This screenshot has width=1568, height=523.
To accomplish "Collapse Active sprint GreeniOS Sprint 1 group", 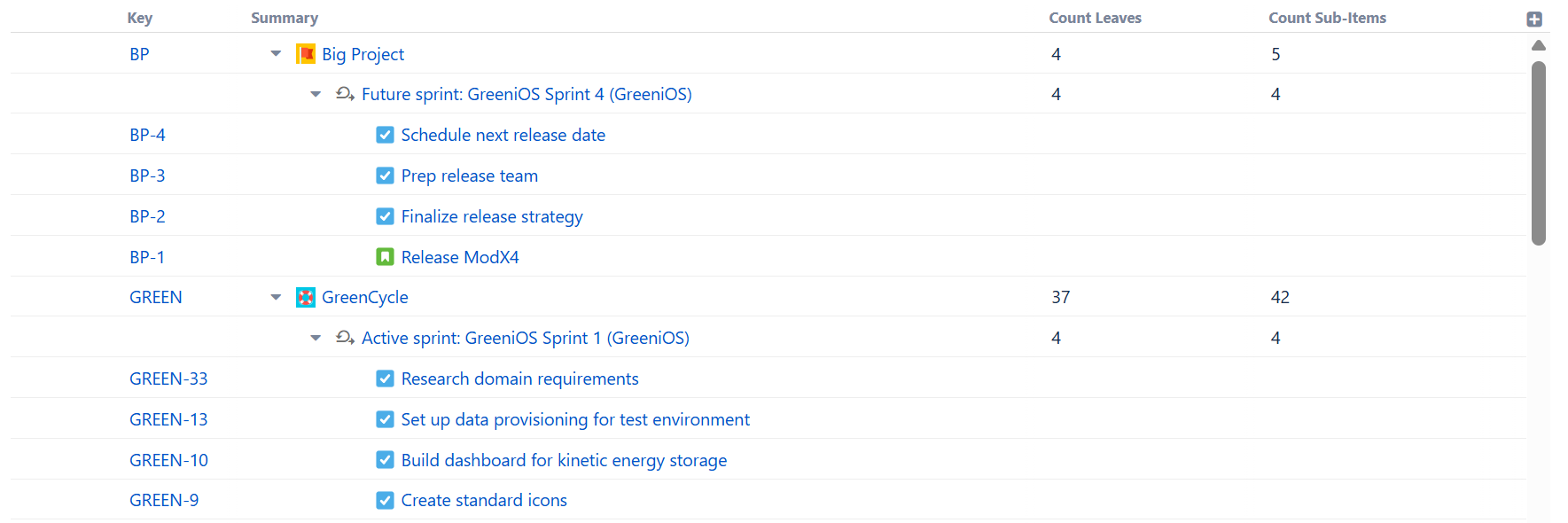I will [x=316, y=338].
